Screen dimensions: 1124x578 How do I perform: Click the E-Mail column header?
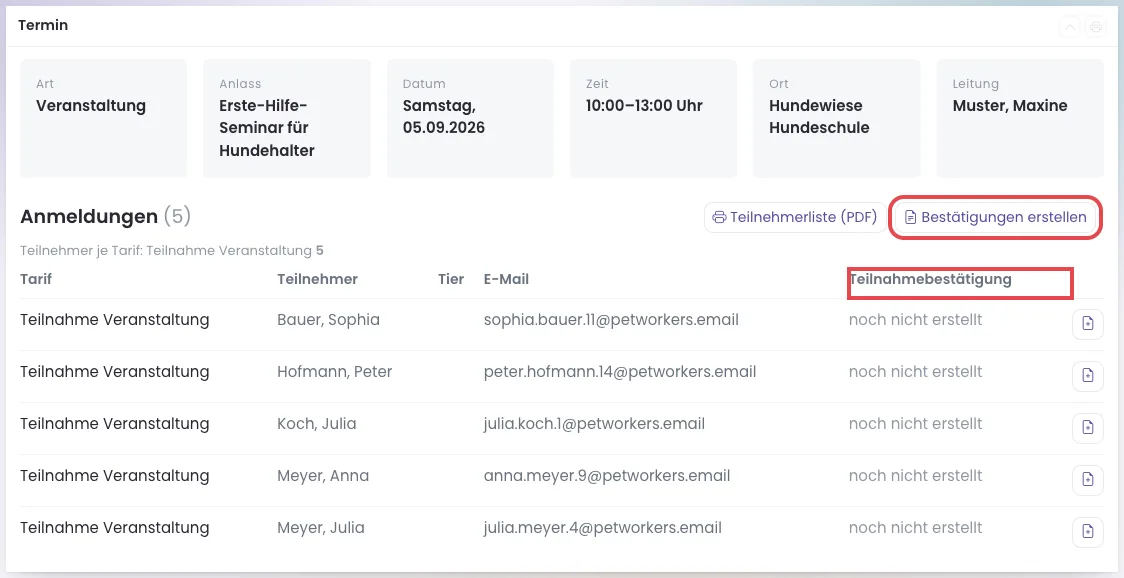[506, 279]
